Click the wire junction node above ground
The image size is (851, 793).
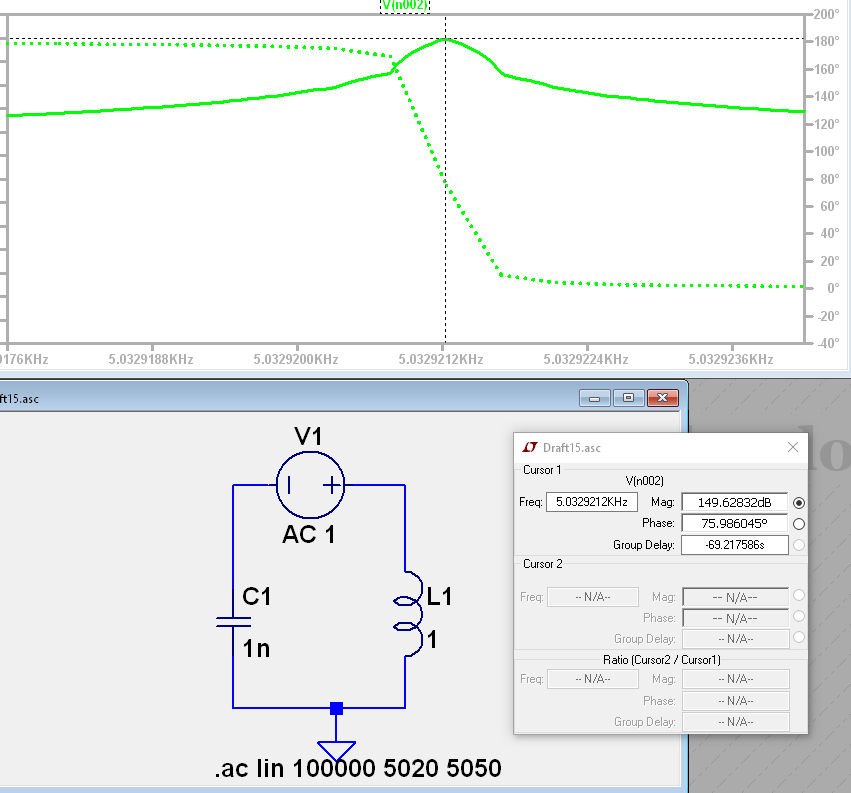tap(336, 708)
